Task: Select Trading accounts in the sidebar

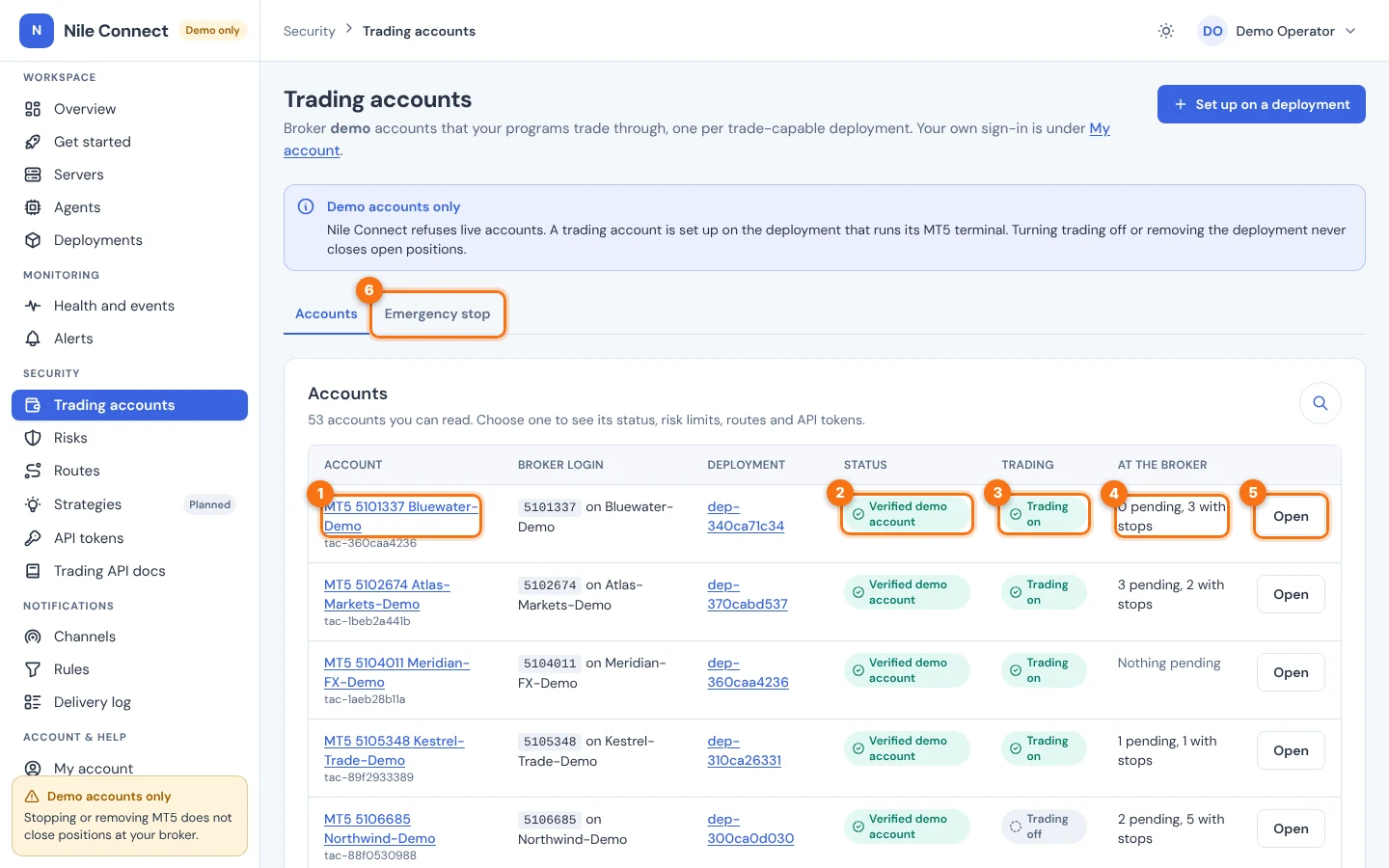Action: (x=129, y=405)
